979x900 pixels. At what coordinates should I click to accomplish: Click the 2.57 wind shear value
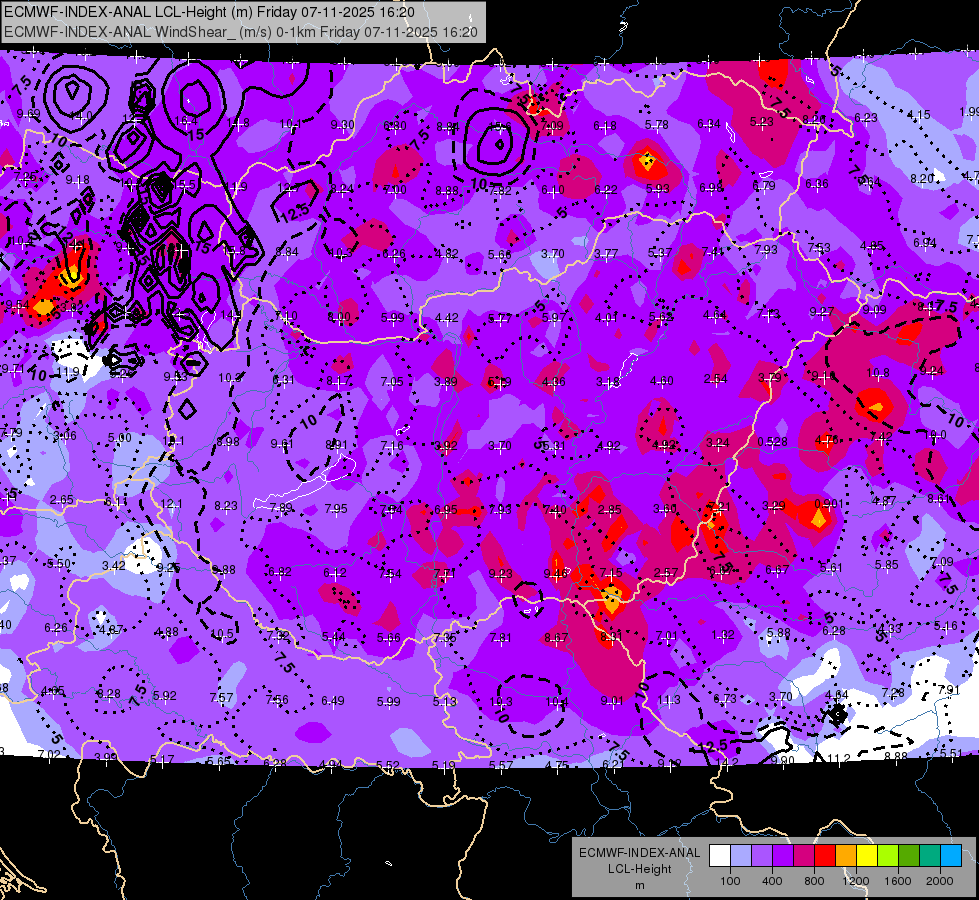(666, 573)
